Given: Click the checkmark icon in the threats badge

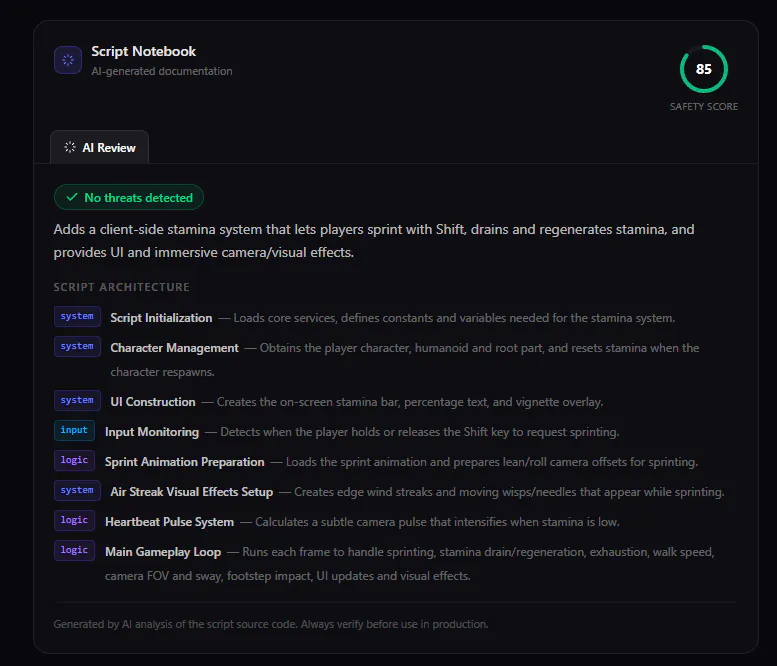Looking at the screenshot, I should pos(72,197).
